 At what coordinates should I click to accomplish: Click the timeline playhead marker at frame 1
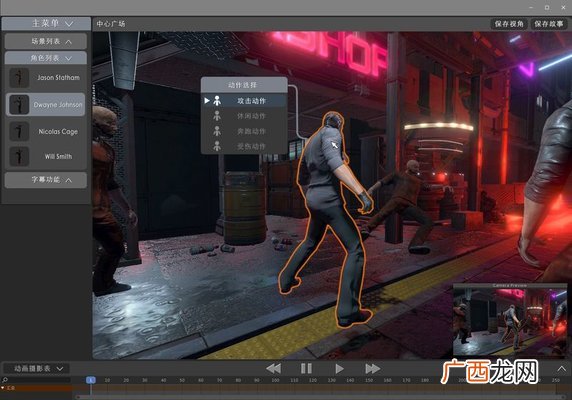(91, 380)
